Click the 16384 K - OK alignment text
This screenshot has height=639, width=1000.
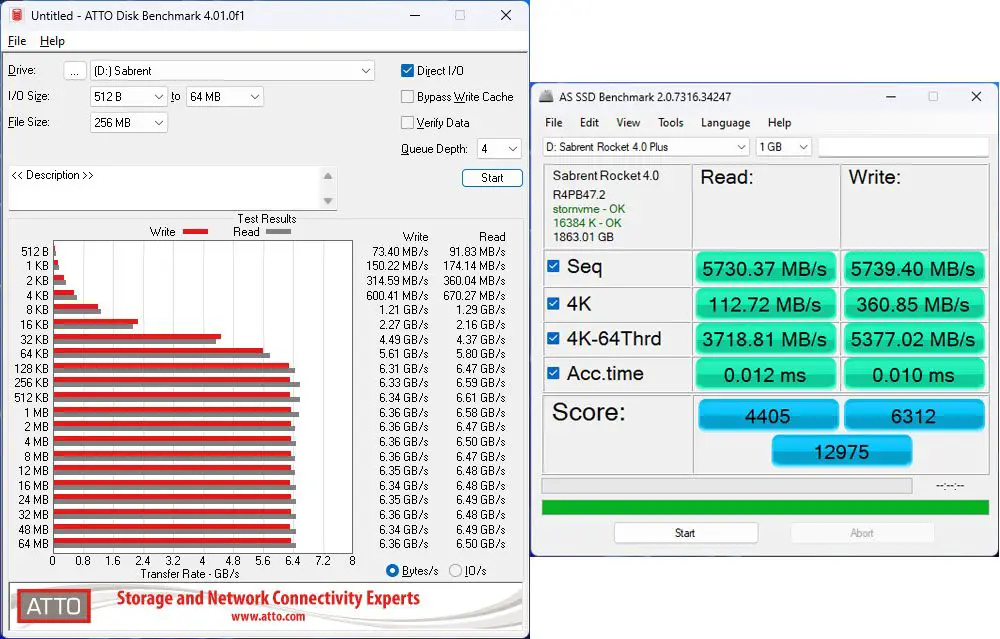point(587,223)
